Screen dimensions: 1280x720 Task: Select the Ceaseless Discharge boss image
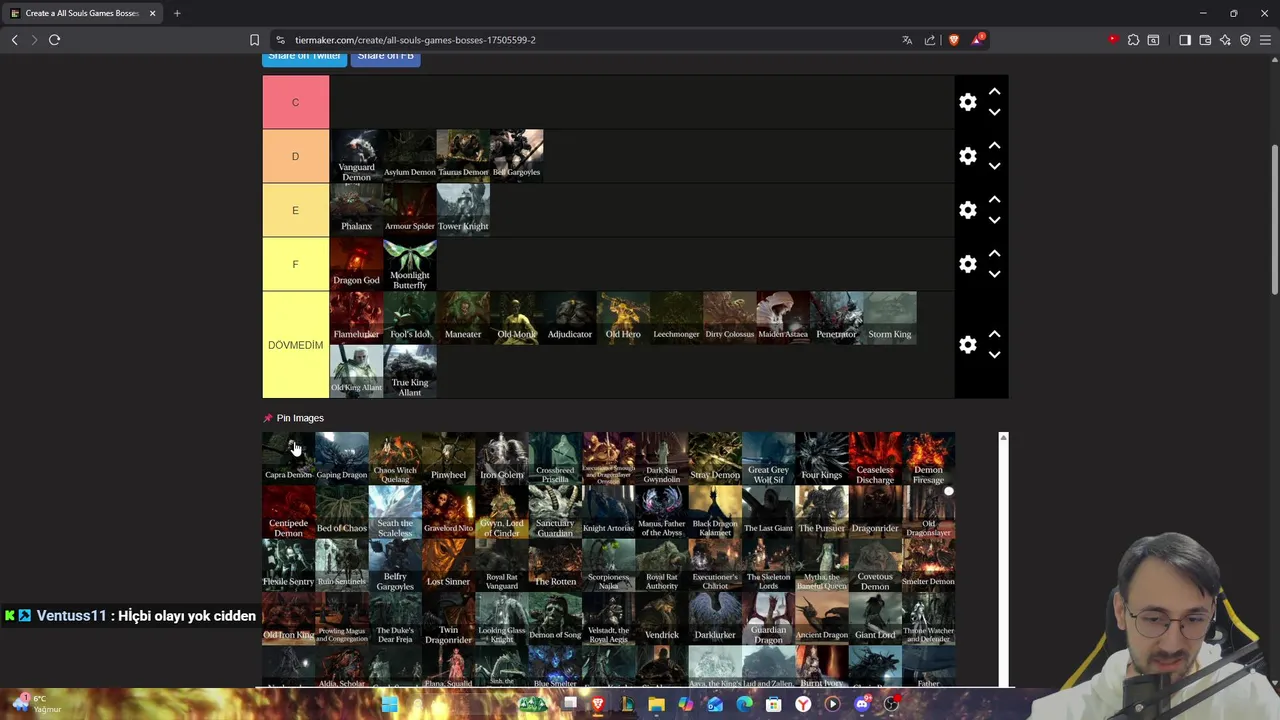pos(875,458)
